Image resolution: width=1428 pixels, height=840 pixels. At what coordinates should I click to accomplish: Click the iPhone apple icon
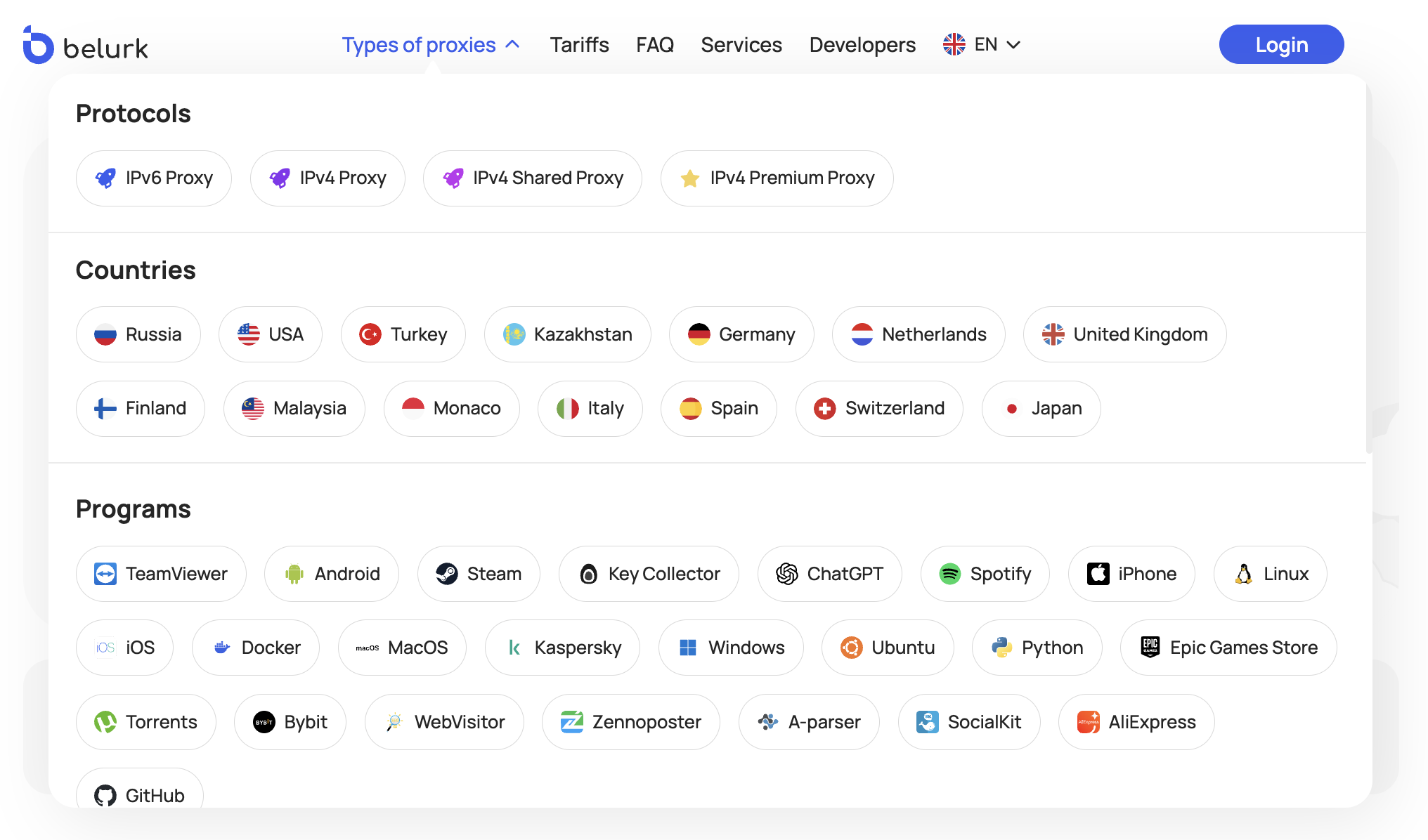point(1098,574)
